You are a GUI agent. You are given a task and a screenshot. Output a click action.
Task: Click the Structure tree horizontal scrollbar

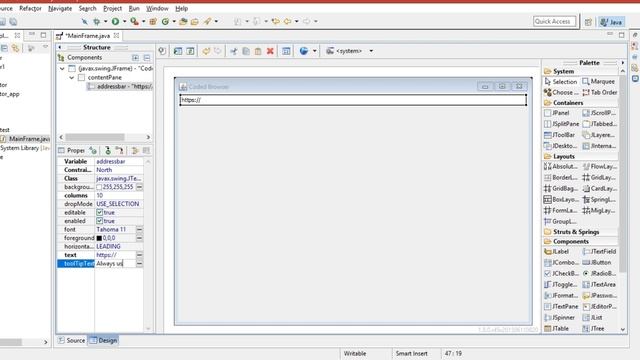[95, 137]
